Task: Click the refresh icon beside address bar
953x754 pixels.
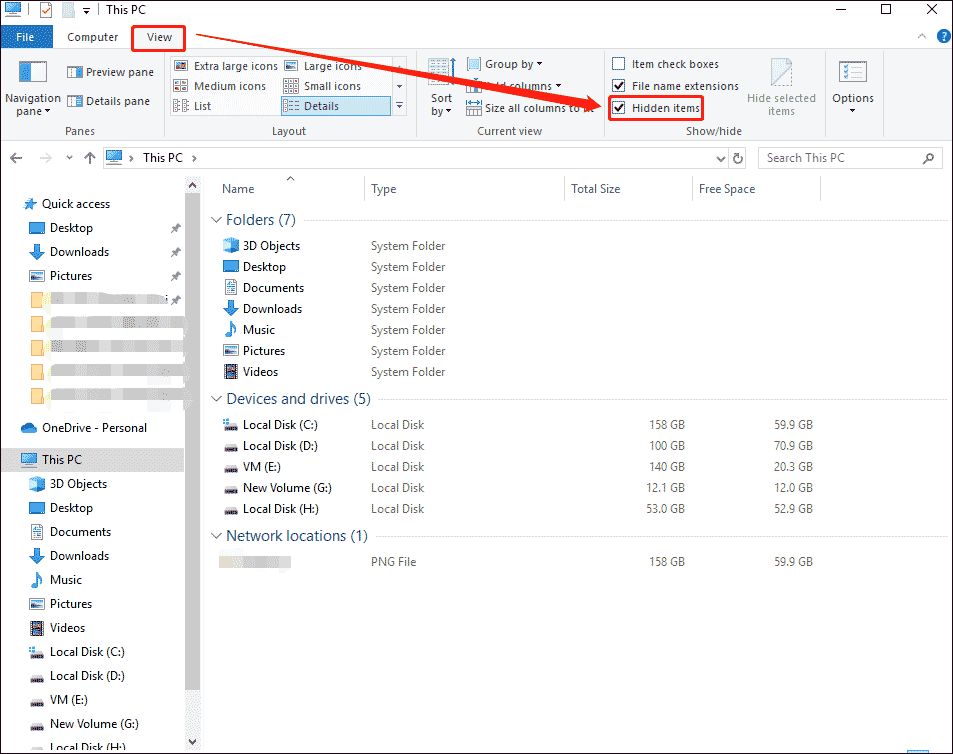Action: coord(738,158)
